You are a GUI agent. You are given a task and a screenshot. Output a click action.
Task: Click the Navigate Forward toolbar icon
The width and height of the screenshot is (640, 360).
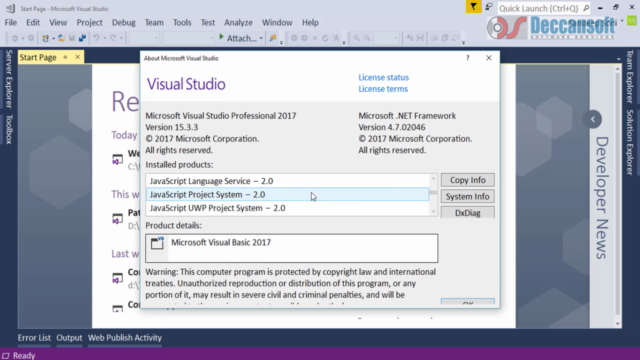click(31, 38)
